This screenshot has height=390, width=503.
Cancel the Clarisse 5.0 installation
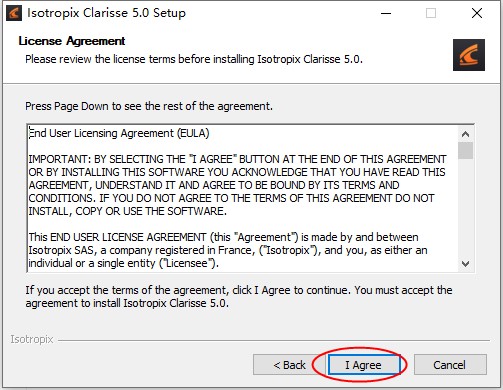click(450, 365)
